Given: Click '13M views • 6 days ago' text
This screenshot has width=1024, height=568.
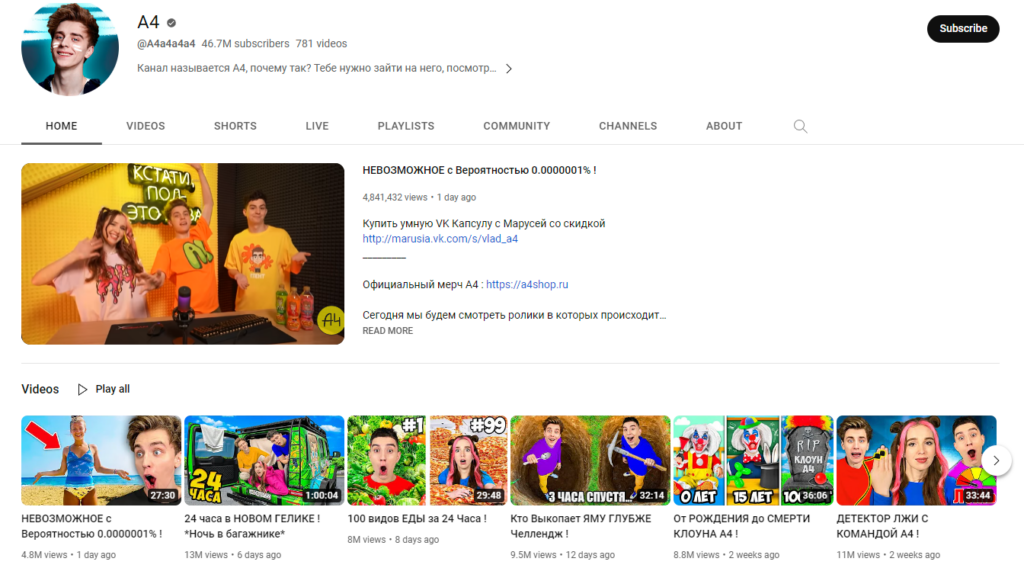Looking at the screenshot, I should click(232, 555).
